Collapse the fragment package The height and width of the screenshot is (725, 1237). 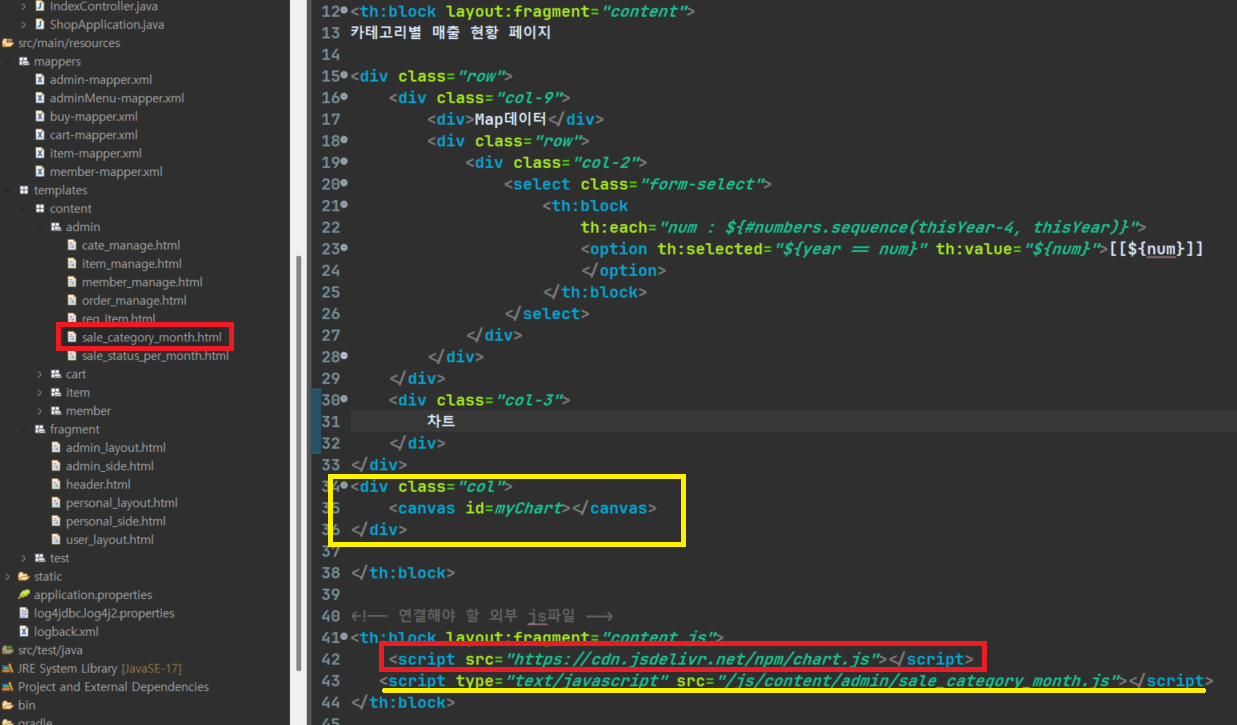pyautogui.click(x=24, y=429)
